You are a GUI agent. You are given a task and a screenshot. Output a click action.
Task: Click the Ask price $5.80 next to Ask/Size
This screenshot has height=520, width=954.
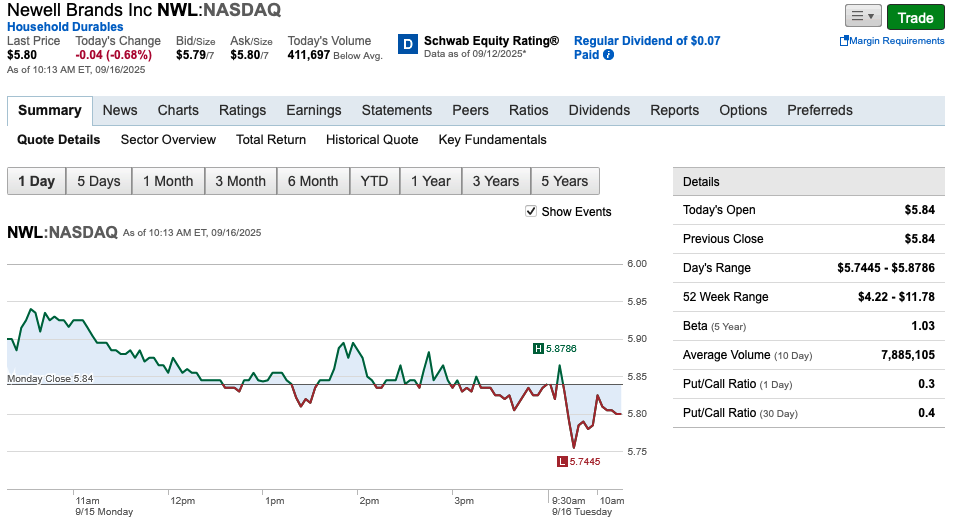click(245, 55)
